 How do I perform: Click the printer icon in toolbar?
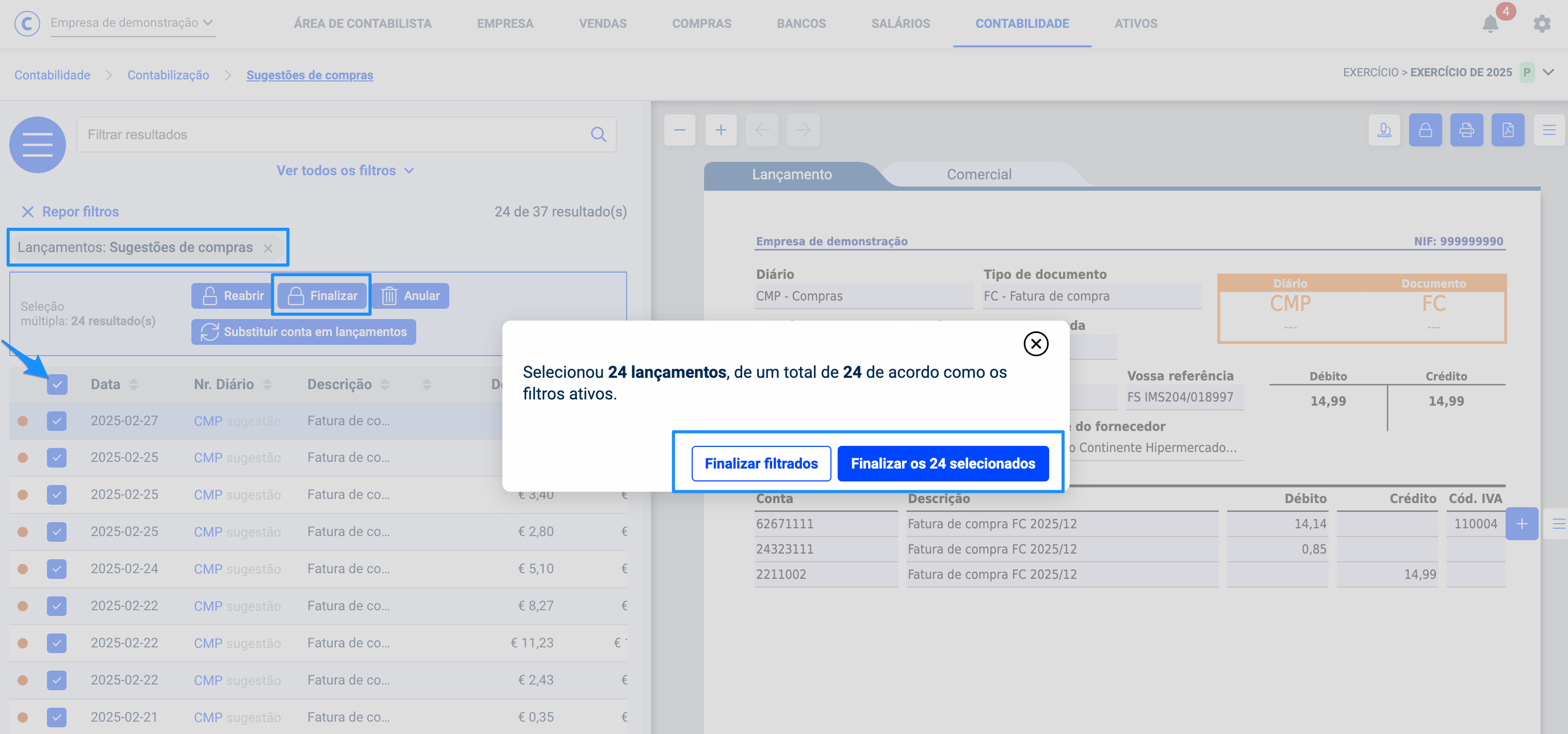pyautogui.click(x=1466, y=129)
